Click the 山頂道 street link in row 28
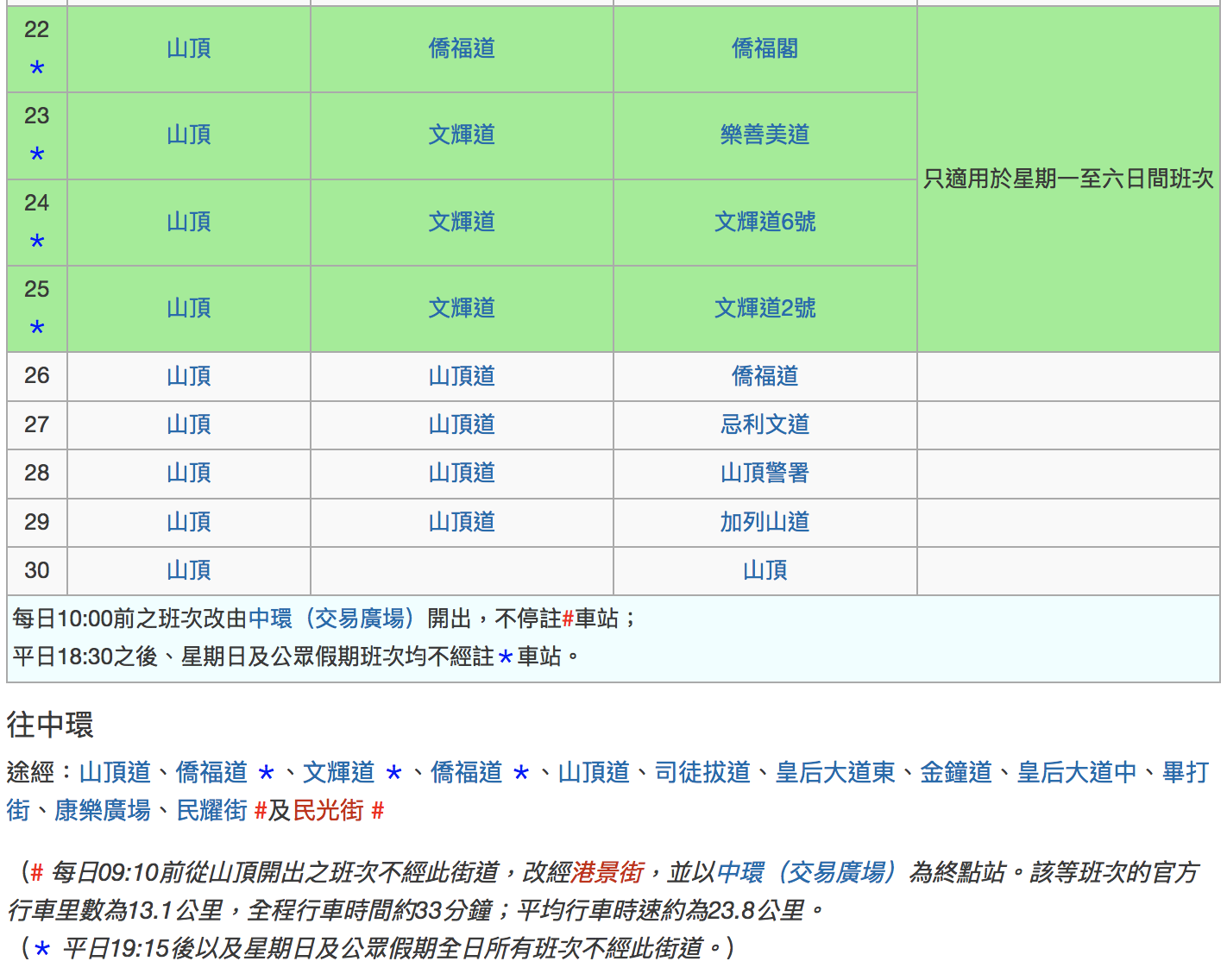The height and width of the screenshot is (980, 1227). (x=462, y=473)
